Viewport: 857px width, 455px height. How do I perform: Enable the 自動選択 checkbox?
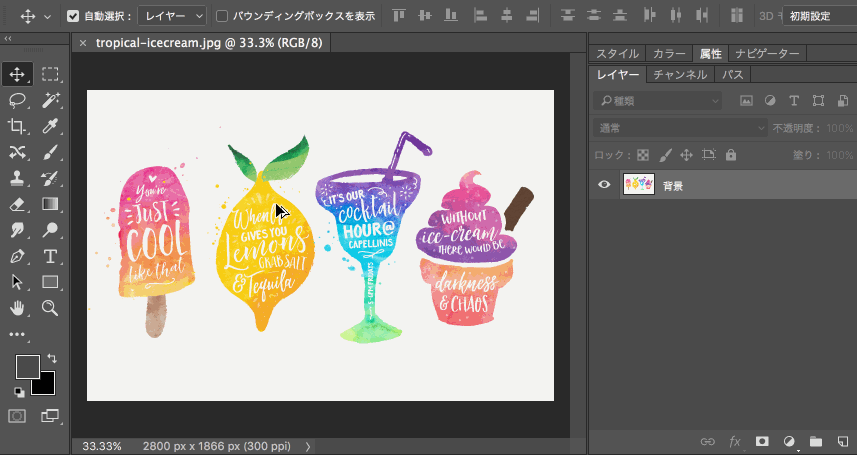73,16
